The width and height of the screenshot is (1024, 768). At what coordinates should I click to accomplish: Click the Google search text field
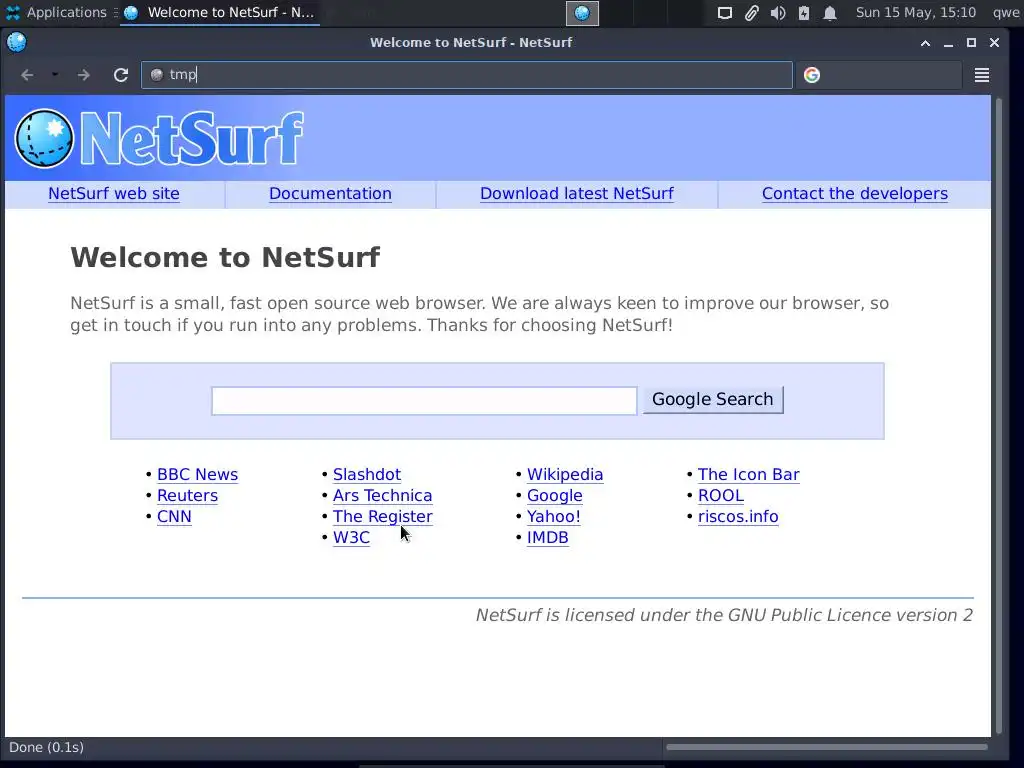click(424, 400)
